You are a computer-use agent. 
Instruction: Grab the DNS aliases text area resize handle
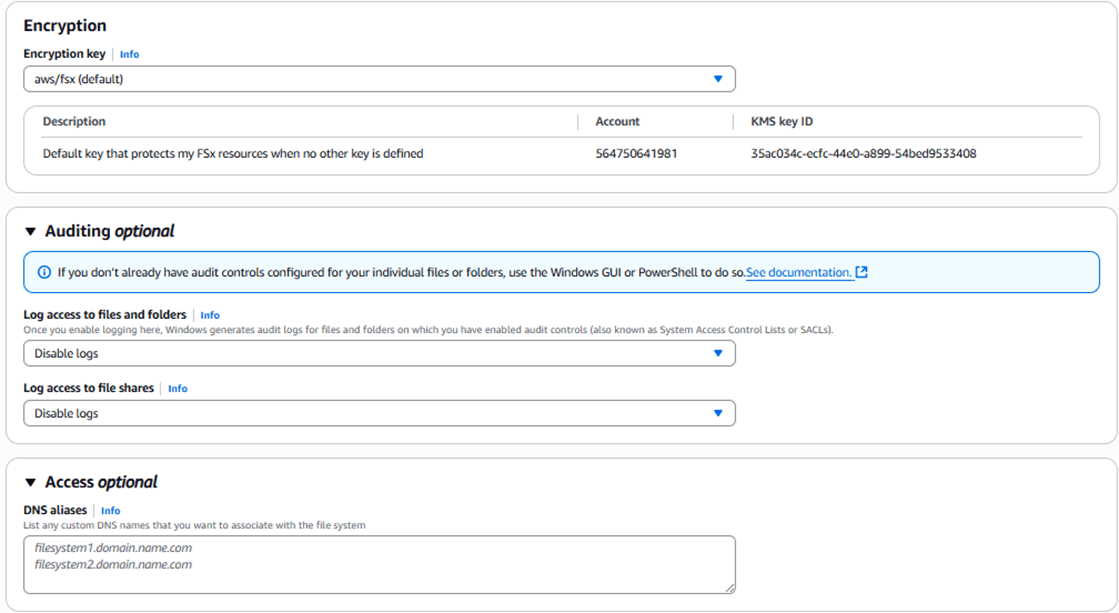[730, 588]
